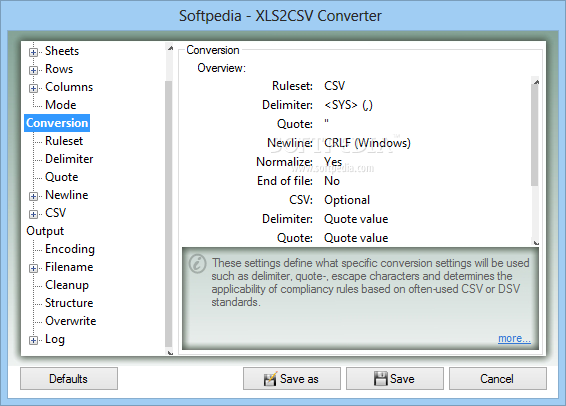Open the Cleanup settings
Viewport: 566px width, 406px height.
point(67,285)
